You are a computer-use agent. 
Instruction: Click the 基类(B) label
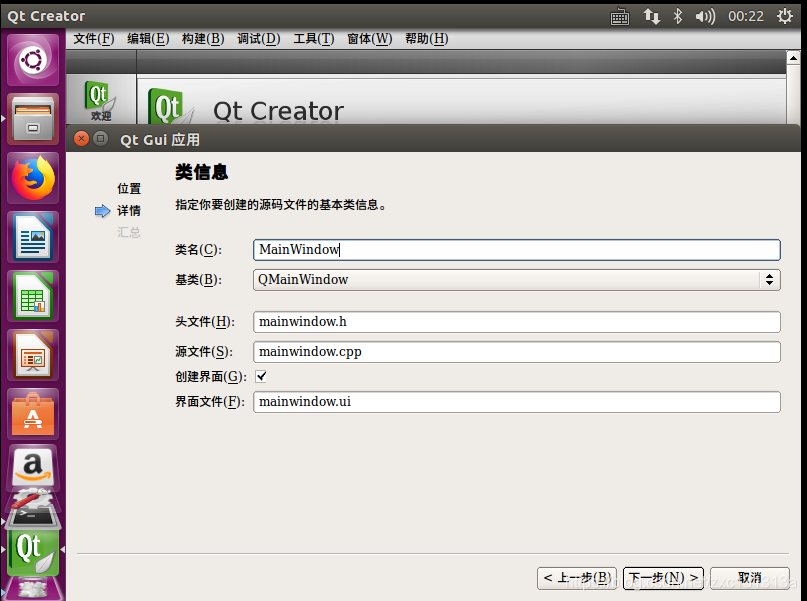199,280
